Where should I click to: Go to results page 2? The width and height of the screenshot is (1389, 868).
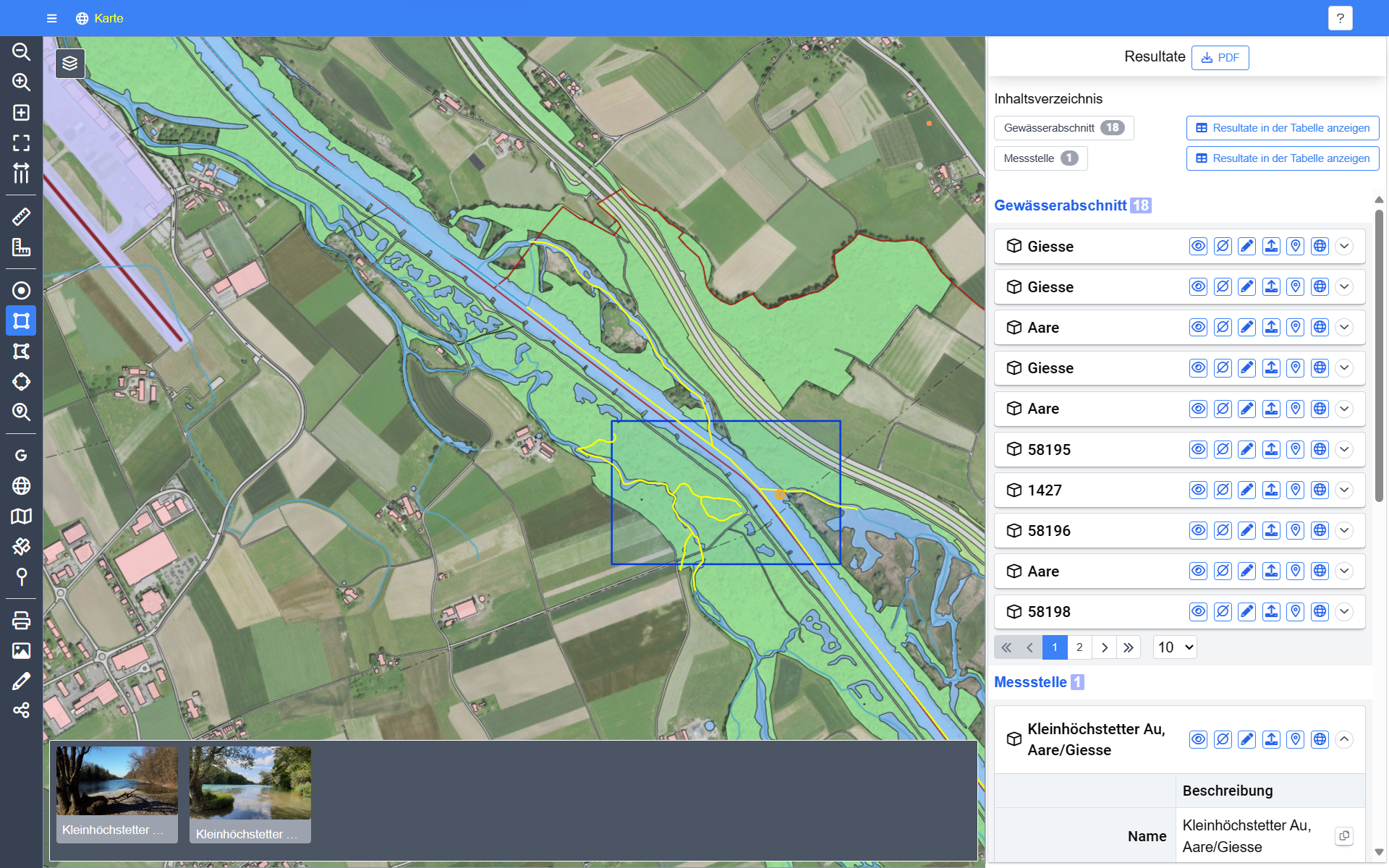pyautogui.click(x=1079, y=647)
